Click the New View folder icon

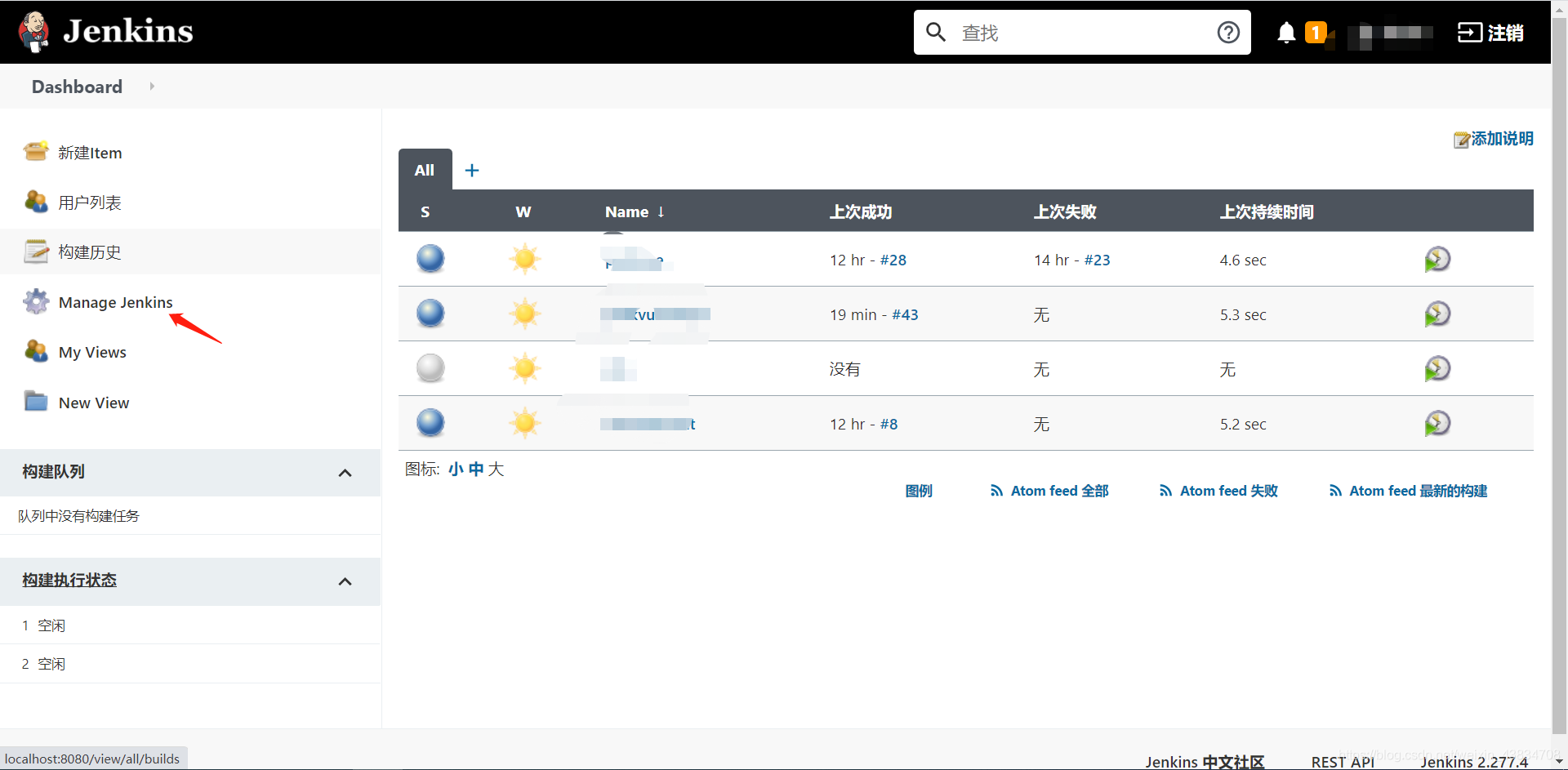coord(36,402)
